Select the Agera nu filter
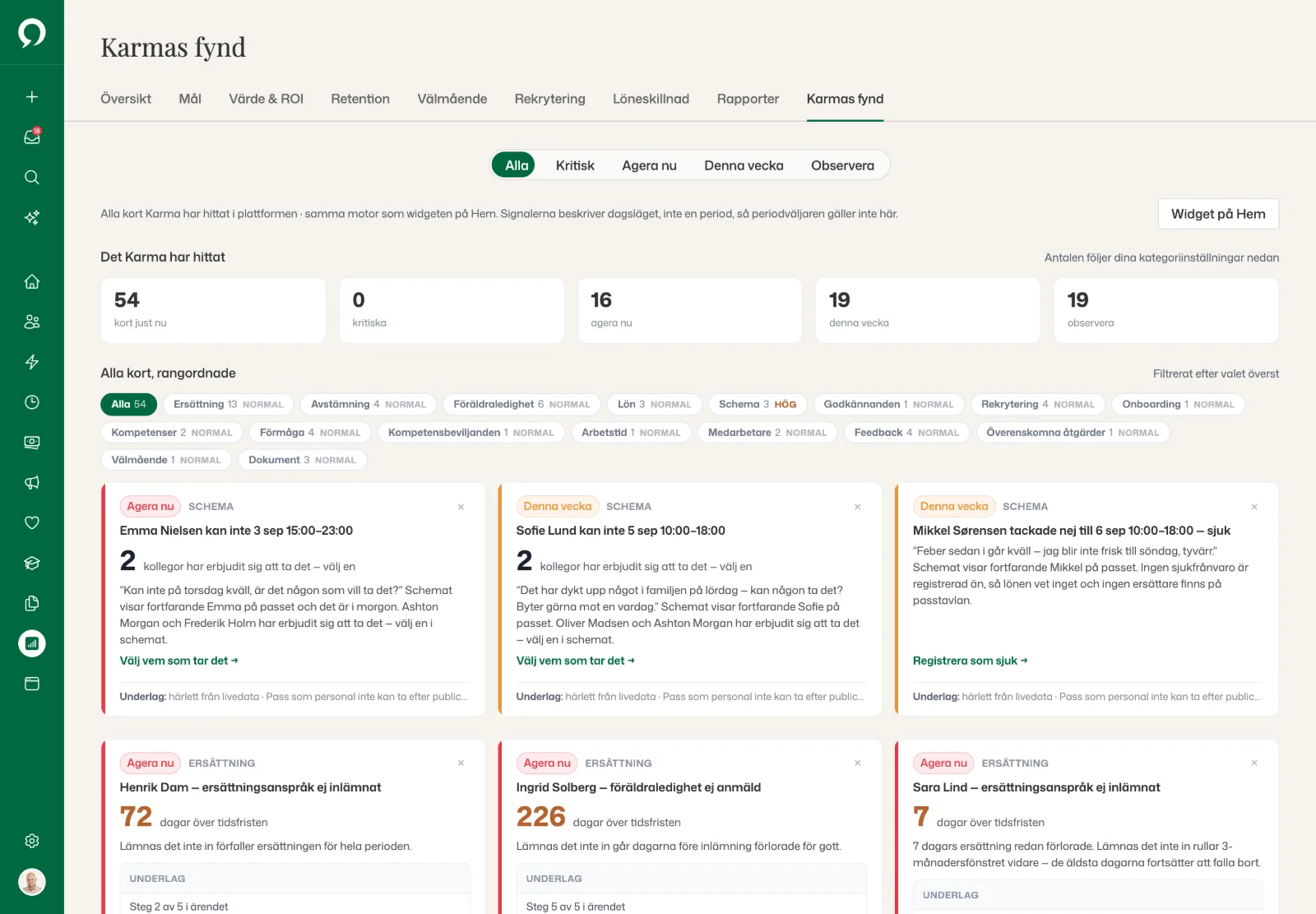1316x914 pixels. pos(649,165)
